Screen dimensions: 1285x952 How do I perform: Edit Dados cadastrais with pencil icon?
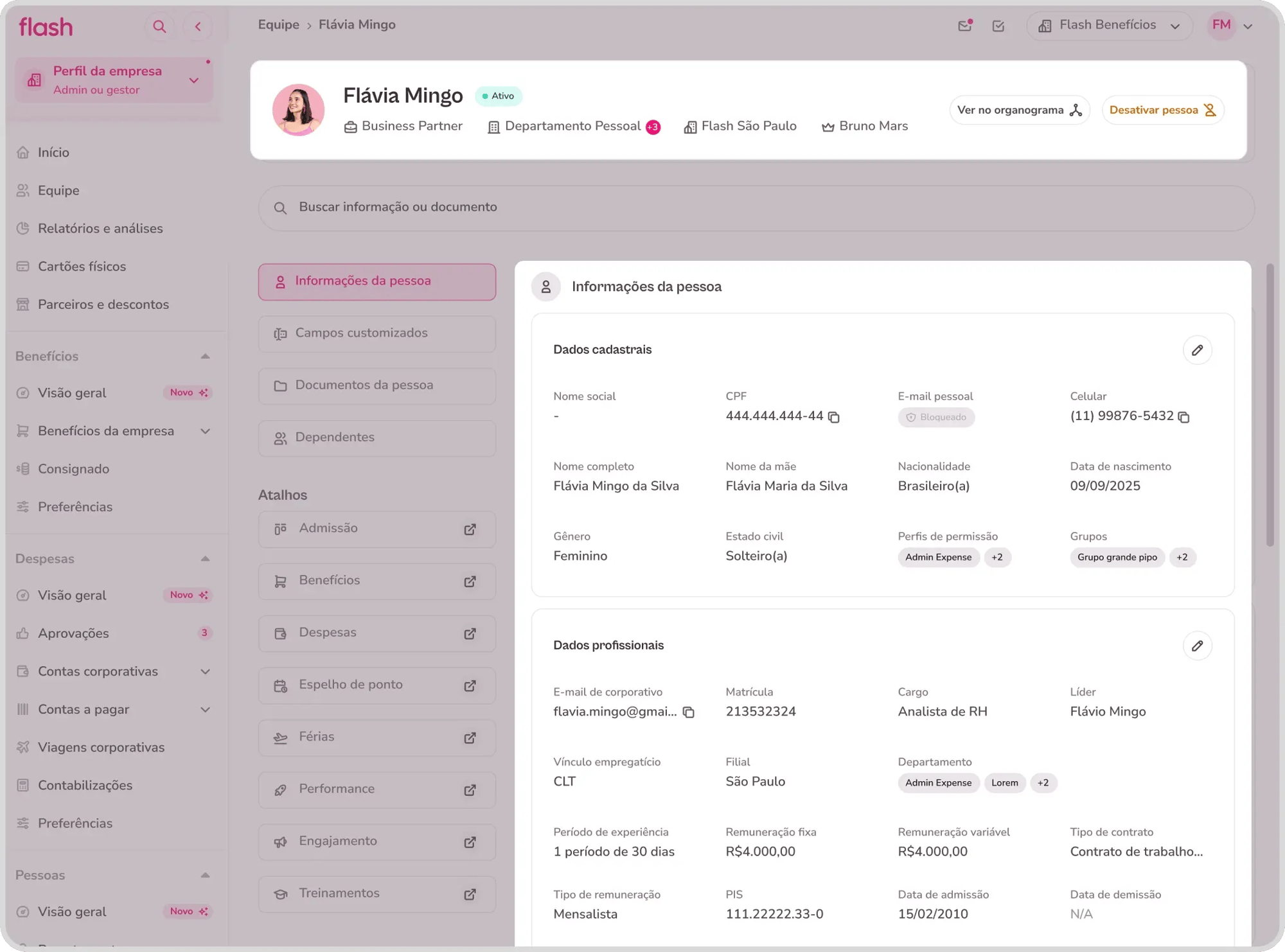pyautogui.click(x=1198, y=350)
